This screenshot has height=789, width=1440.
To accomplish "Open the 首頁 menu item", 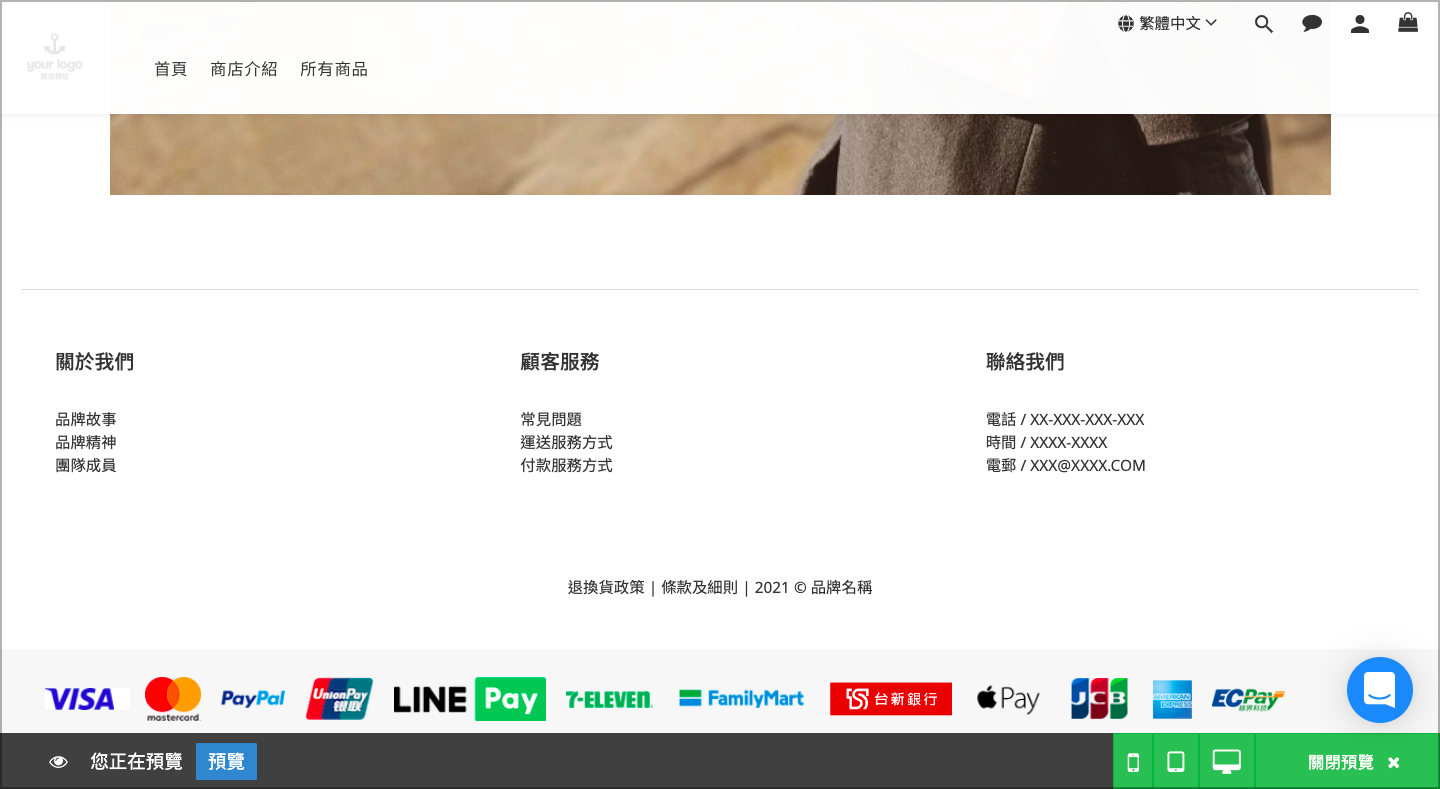I will click(170, 69).
